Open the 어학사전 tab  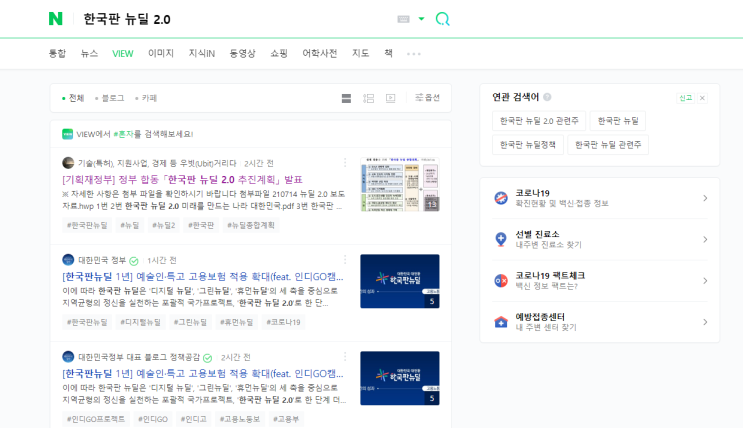[319, 53]
